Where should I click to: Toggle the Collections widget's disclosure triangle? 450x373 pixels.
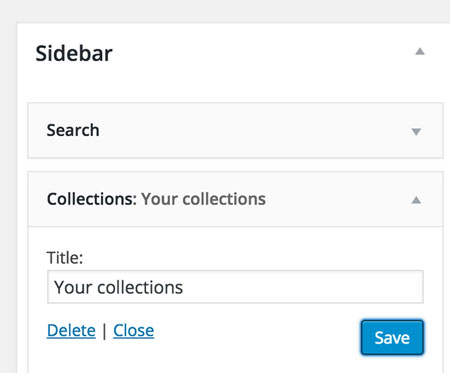[x=416, y=200]
